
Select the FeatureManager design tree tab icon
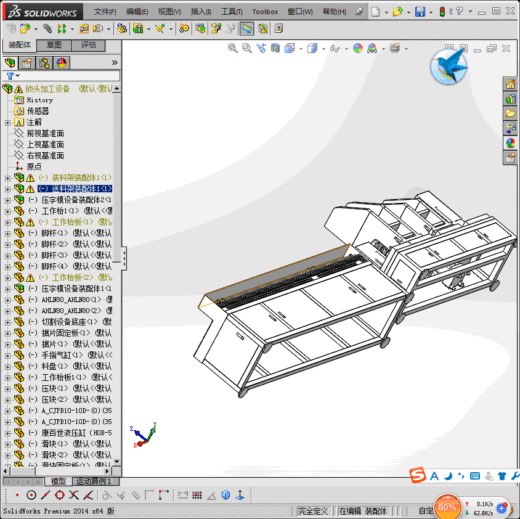click(10, 63)
